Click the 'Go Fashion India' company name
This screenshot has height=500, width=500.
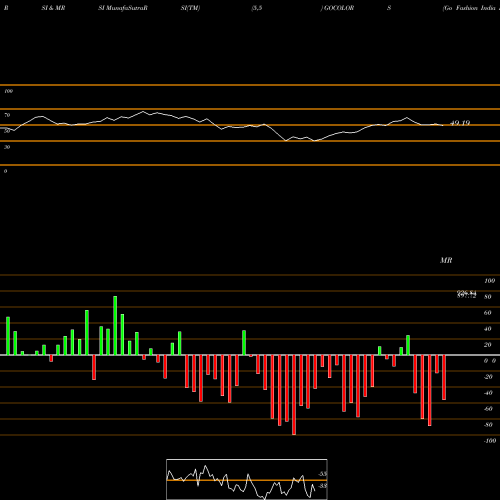[x=470, y=8]
